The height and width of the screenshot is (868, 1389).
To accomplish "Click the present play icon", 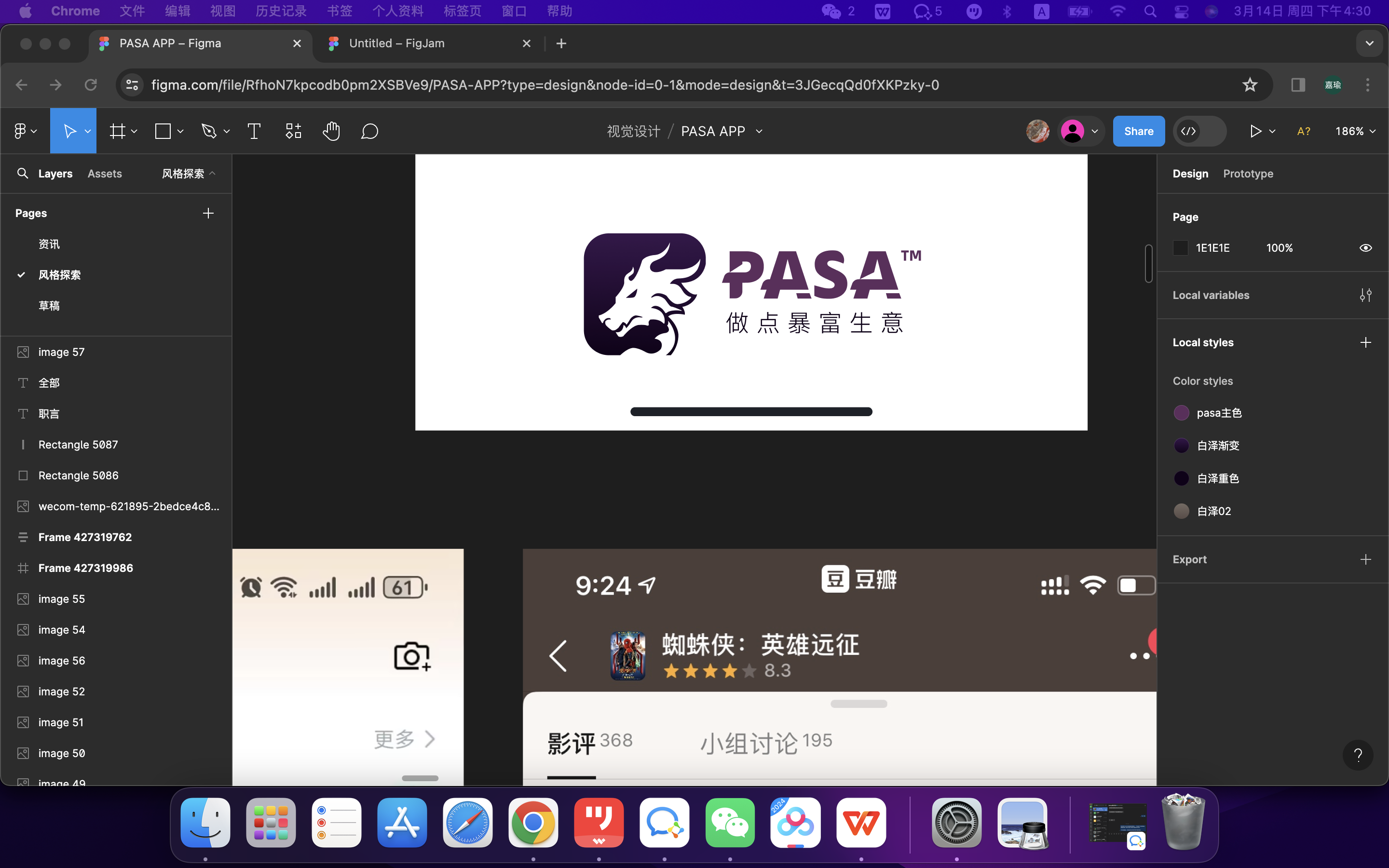I will click(x=1255, y=132).
